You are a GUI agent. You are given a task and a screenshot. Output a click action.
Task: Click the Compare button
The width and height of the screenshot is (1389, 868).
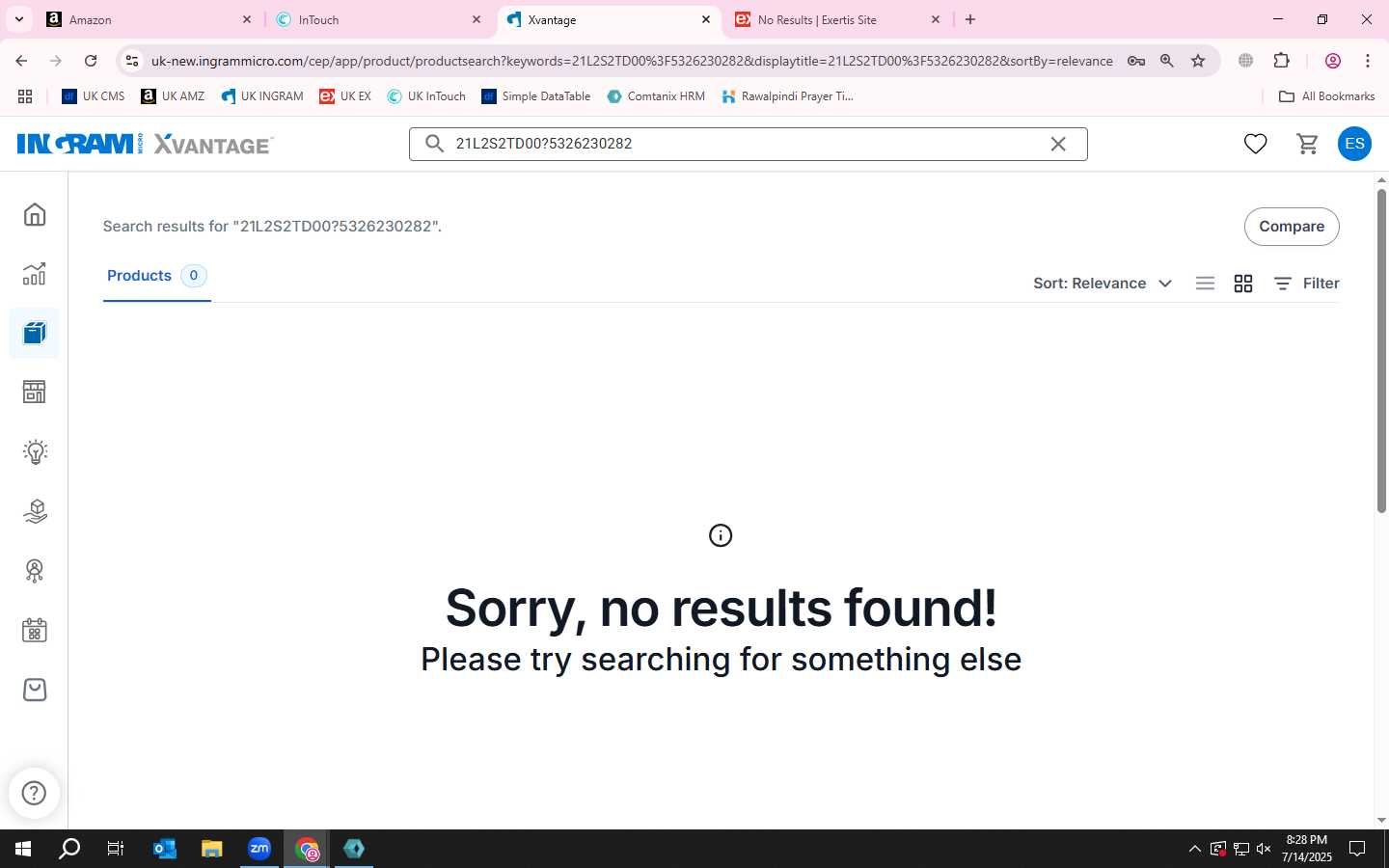pos(1292,227)
